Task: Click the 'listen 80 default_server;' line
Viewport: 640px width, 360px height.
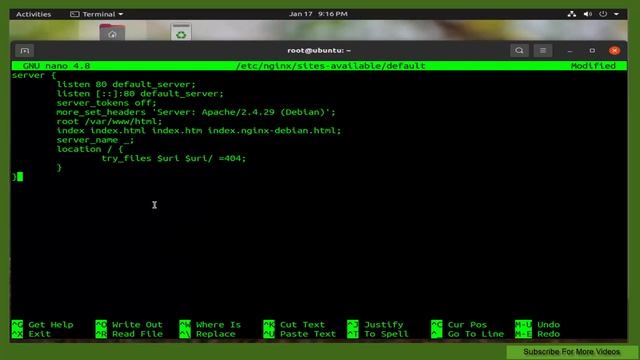Action: [x=126, y=84]
